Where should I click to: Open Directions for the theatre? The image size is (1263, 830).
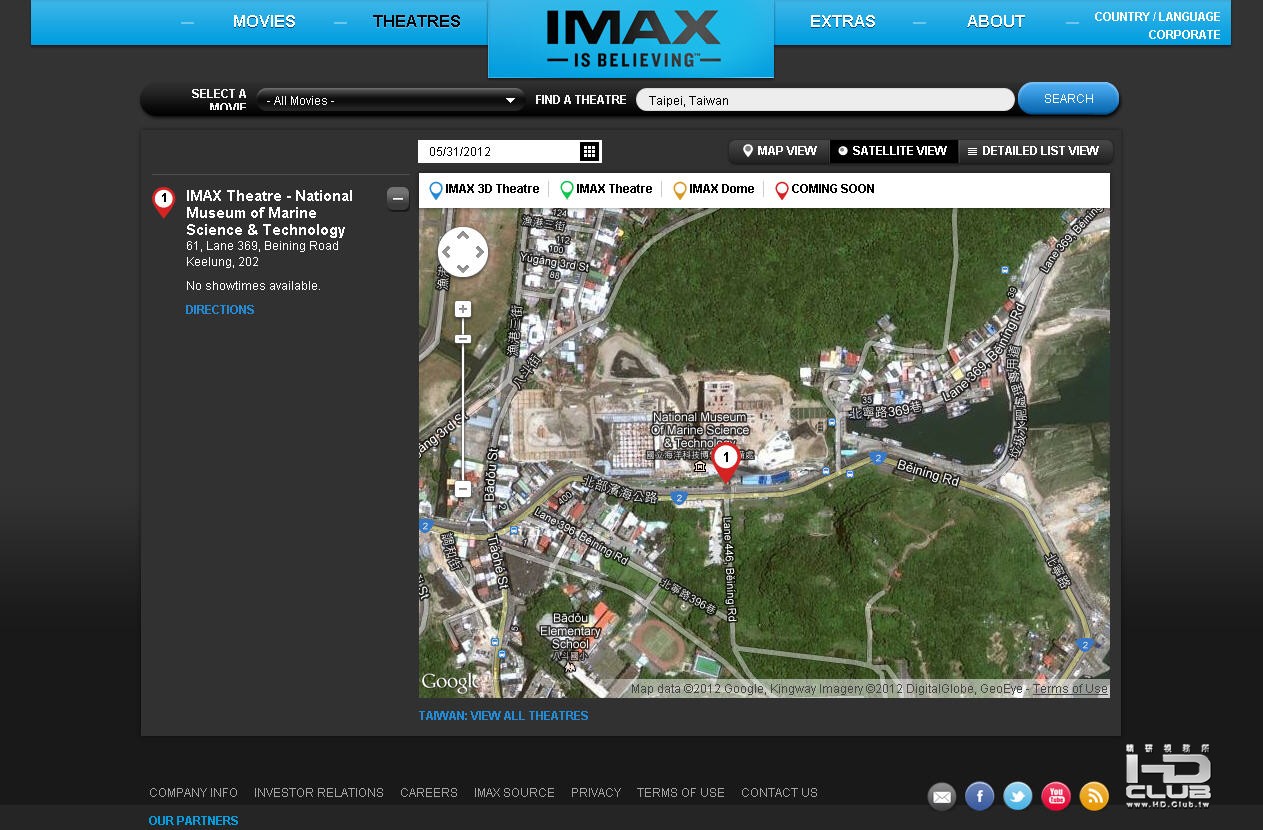click(x=220, y=310)
